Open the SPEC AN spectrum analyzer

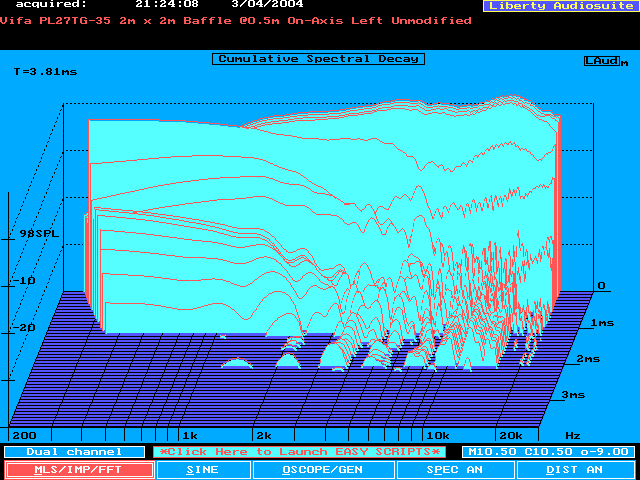click(x=456, y=469)
